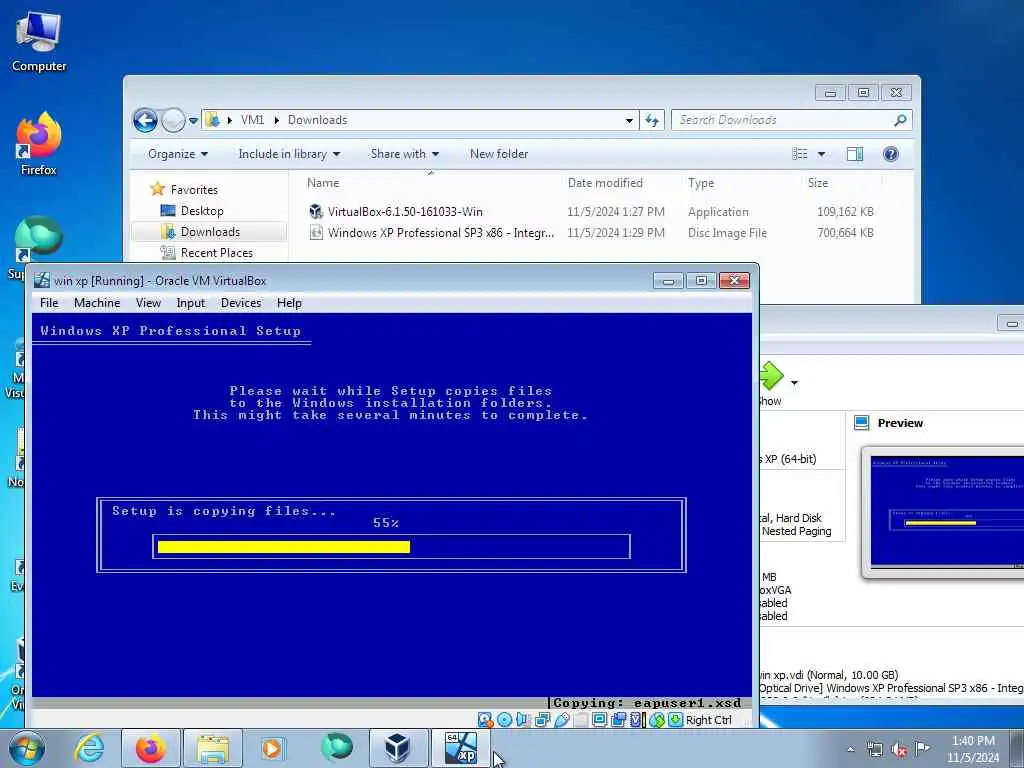Switch to win xp VM taskbar button
Screen dimensions: 1024x768
pyautogui.click(x=460, y=748)
